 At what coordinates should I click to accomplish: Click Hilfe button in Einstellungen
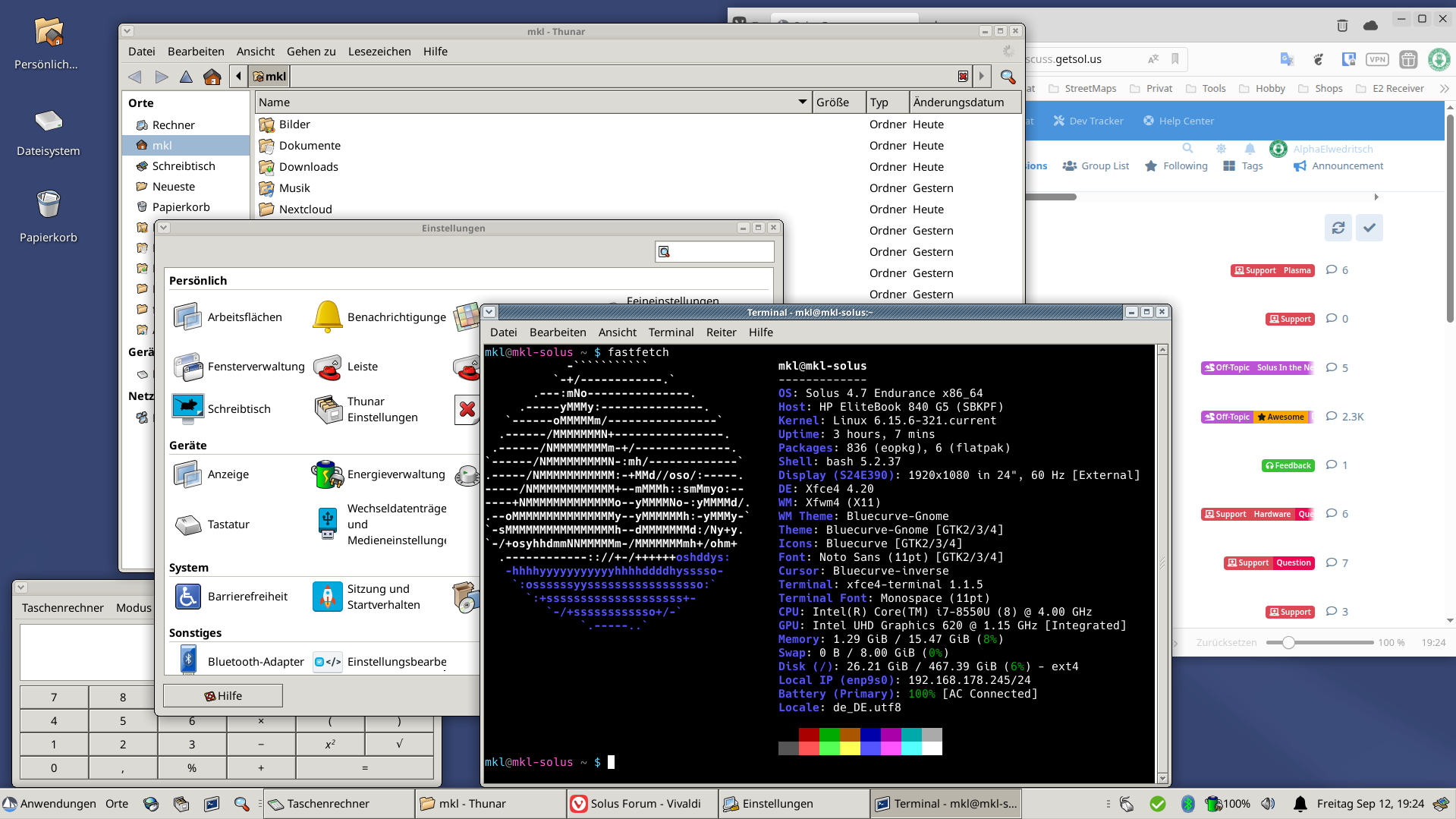(x=223, y=696)
